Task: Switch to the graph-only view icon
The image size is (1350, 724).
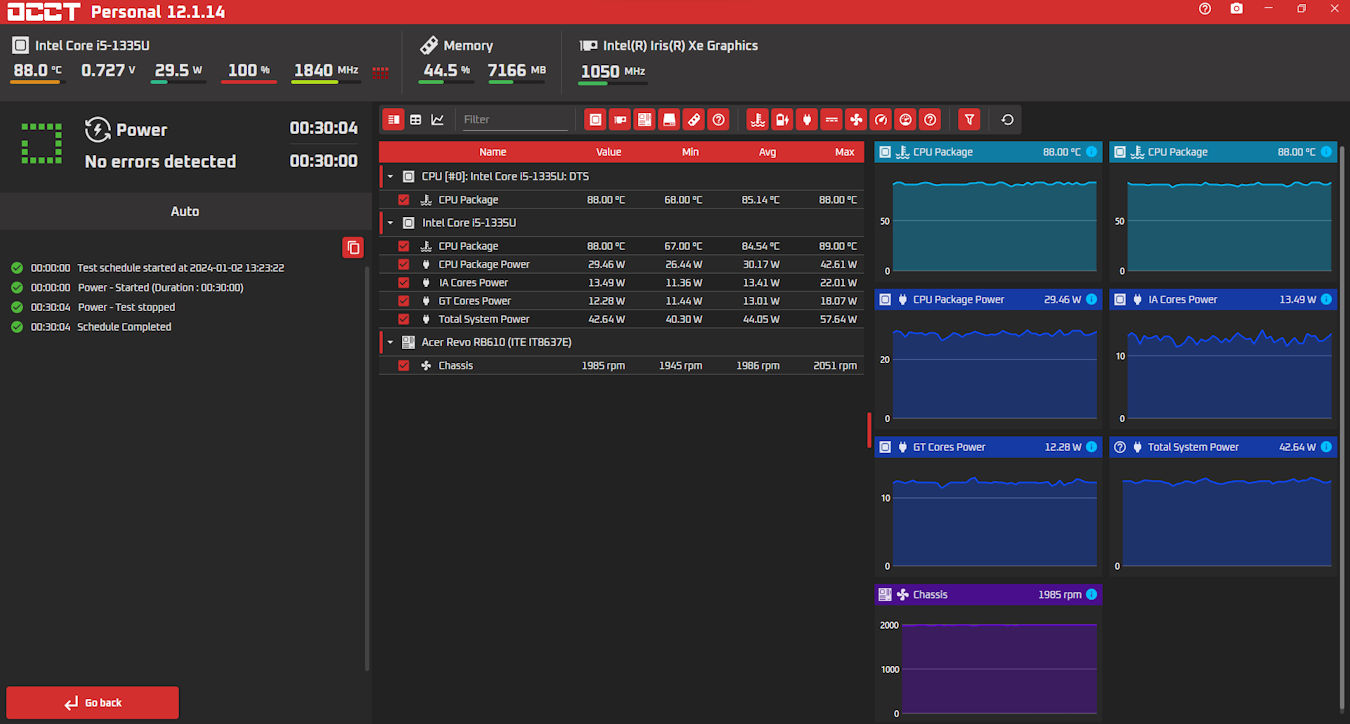Action: click(x=437, y=120)
